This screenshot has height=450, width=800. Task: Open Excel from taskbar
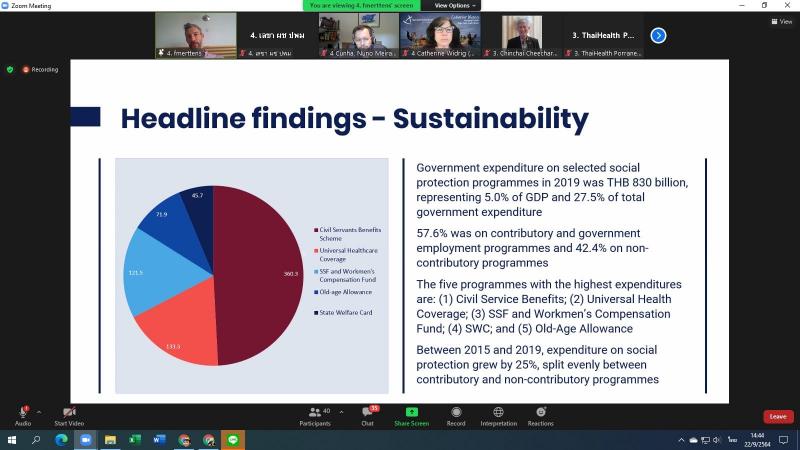click(135, 440)
